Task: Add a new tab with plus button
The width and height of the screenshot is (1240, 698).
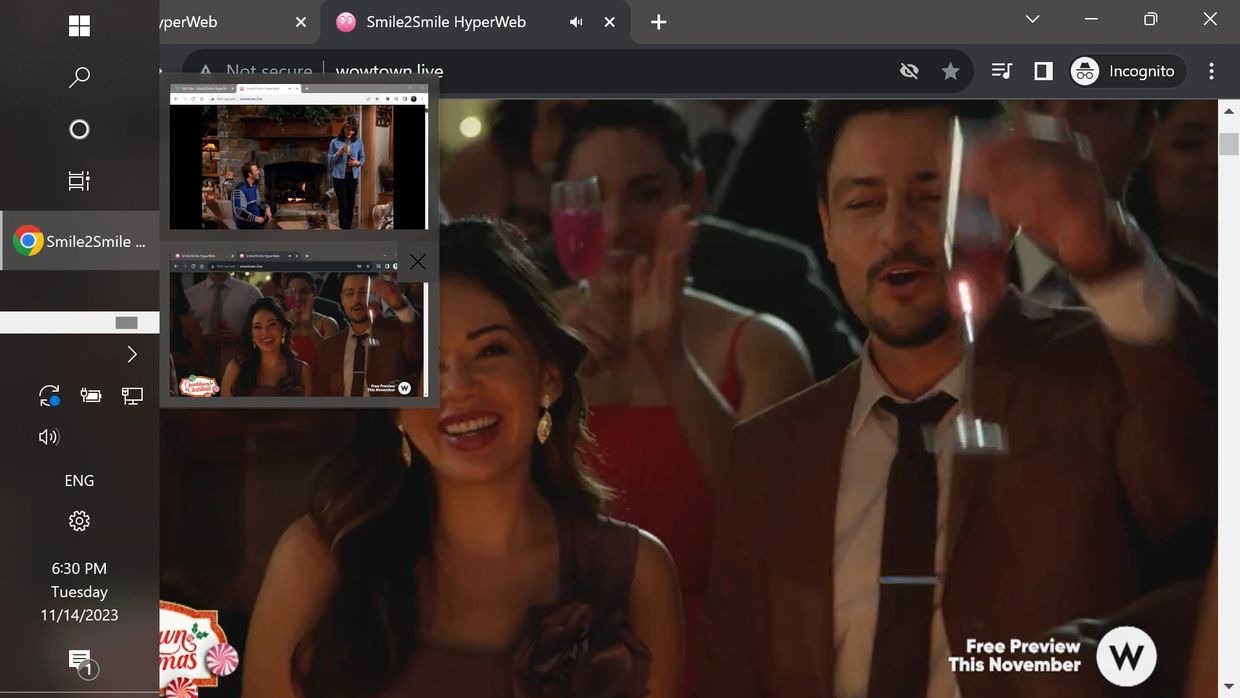Action: 658,22
